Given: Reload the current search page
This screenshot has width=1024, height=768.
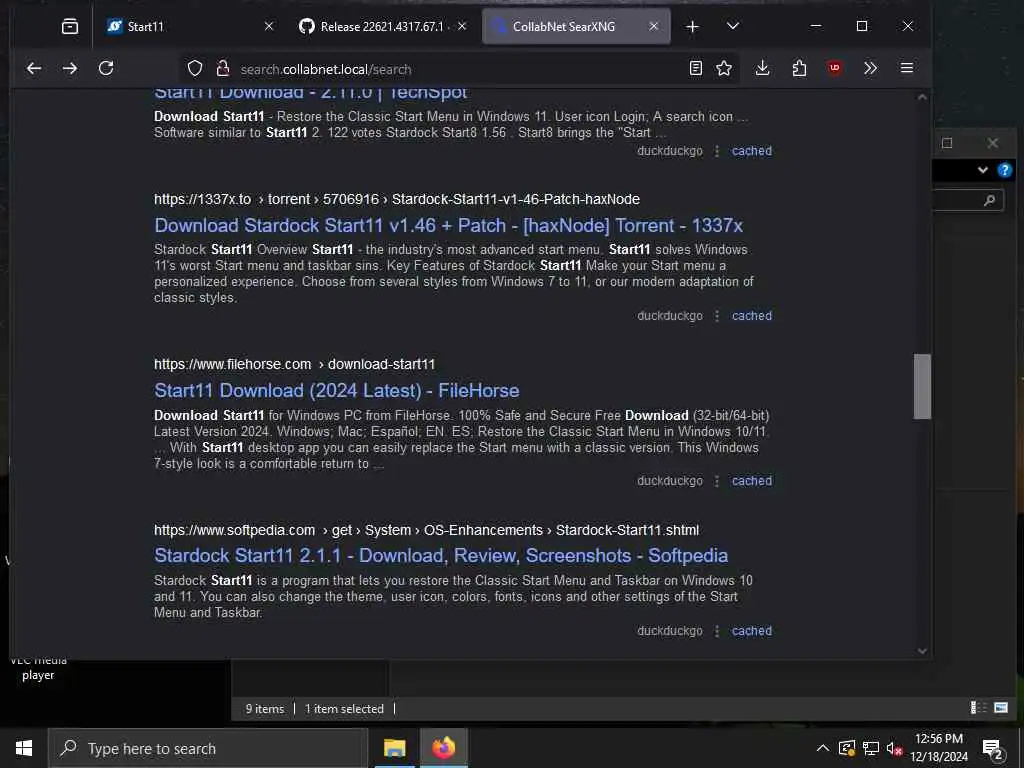Looking at the screenshot, I should click(106, 69).
